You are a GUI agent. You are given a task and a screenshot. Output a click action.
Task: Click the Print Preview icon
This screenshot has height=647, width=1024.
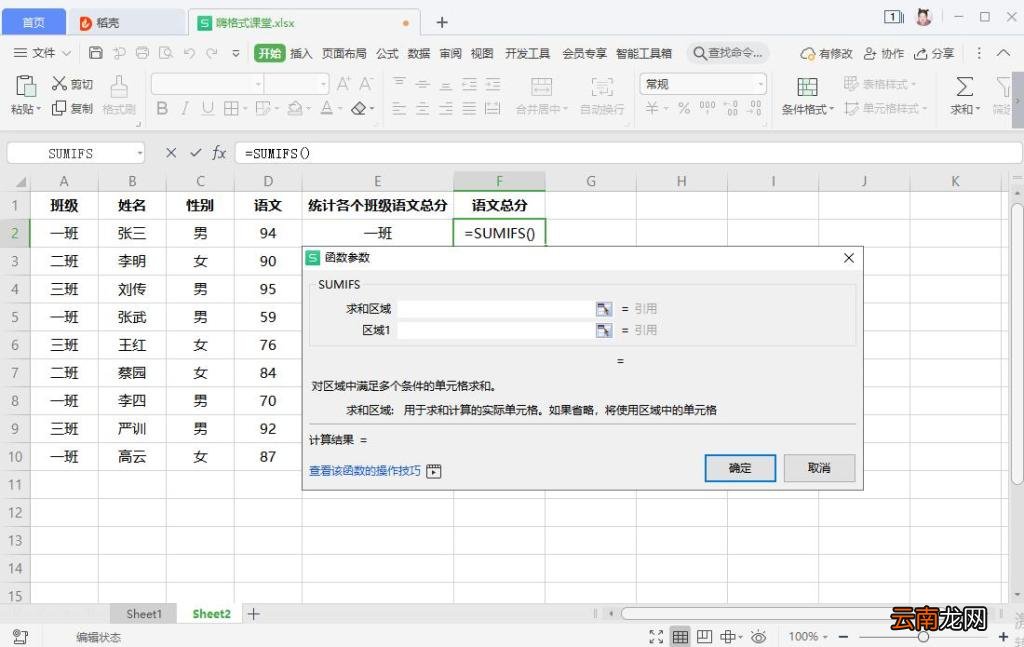(x=166, y=53)
